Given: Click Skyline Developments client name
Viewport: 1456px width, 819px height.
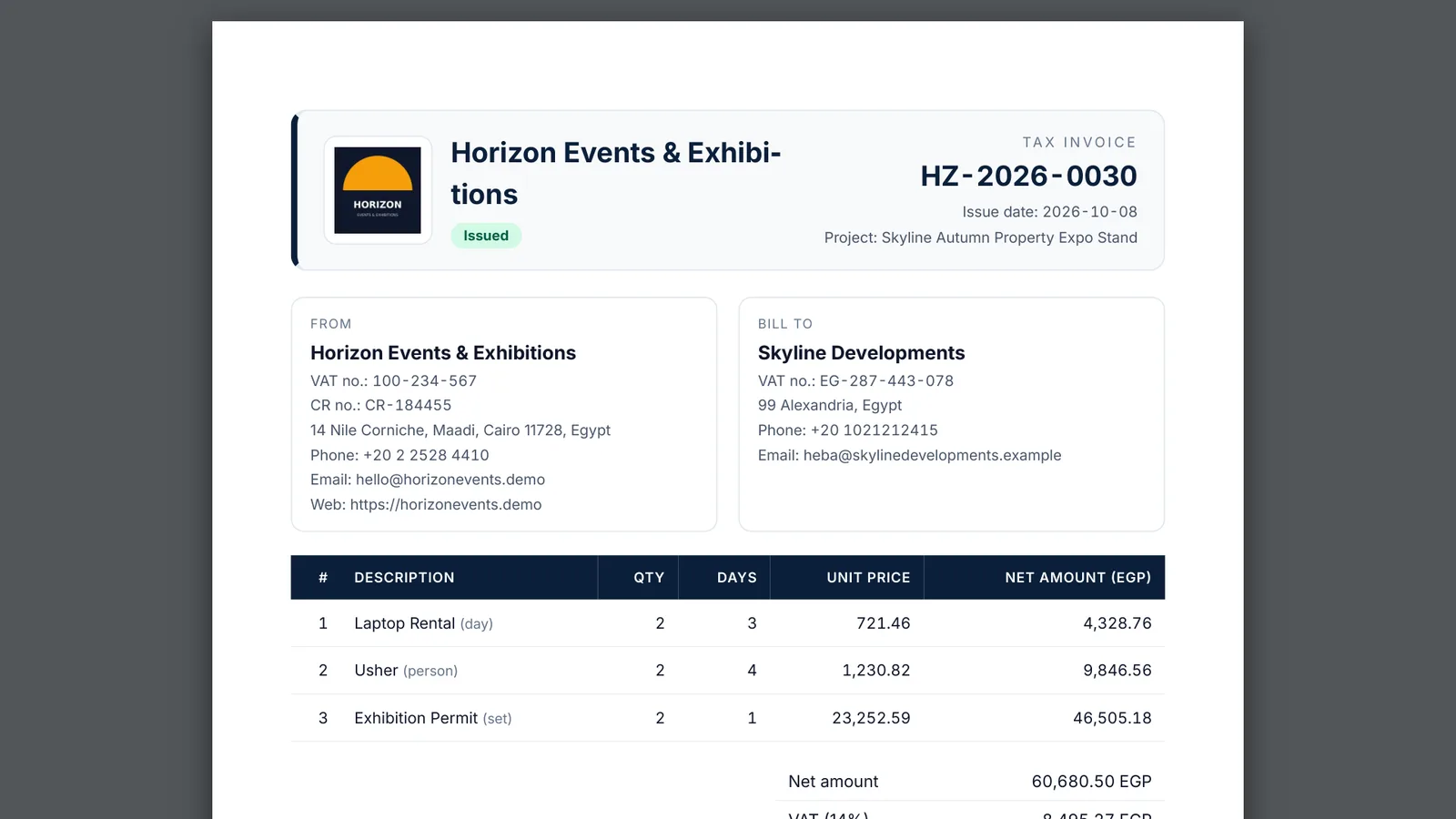Looking at the screenshot, I should coord(861,353).
